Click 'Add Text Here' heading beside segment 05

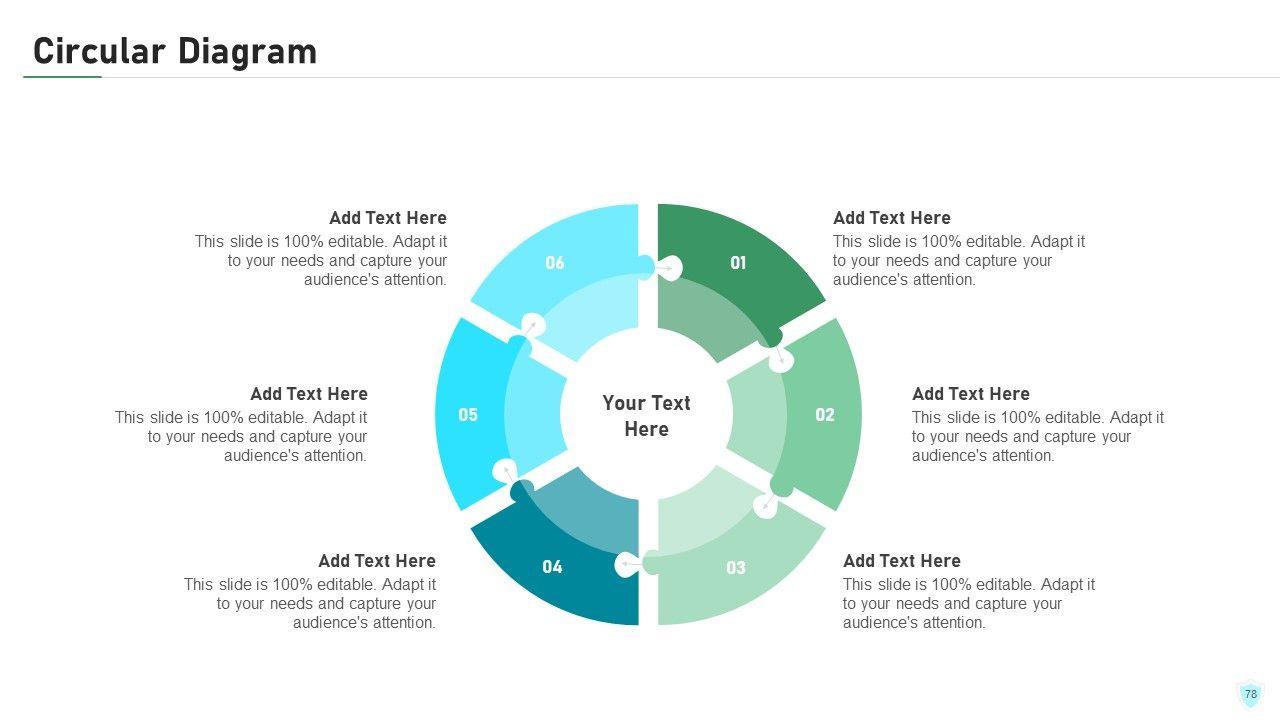click(x=309, y=394)
